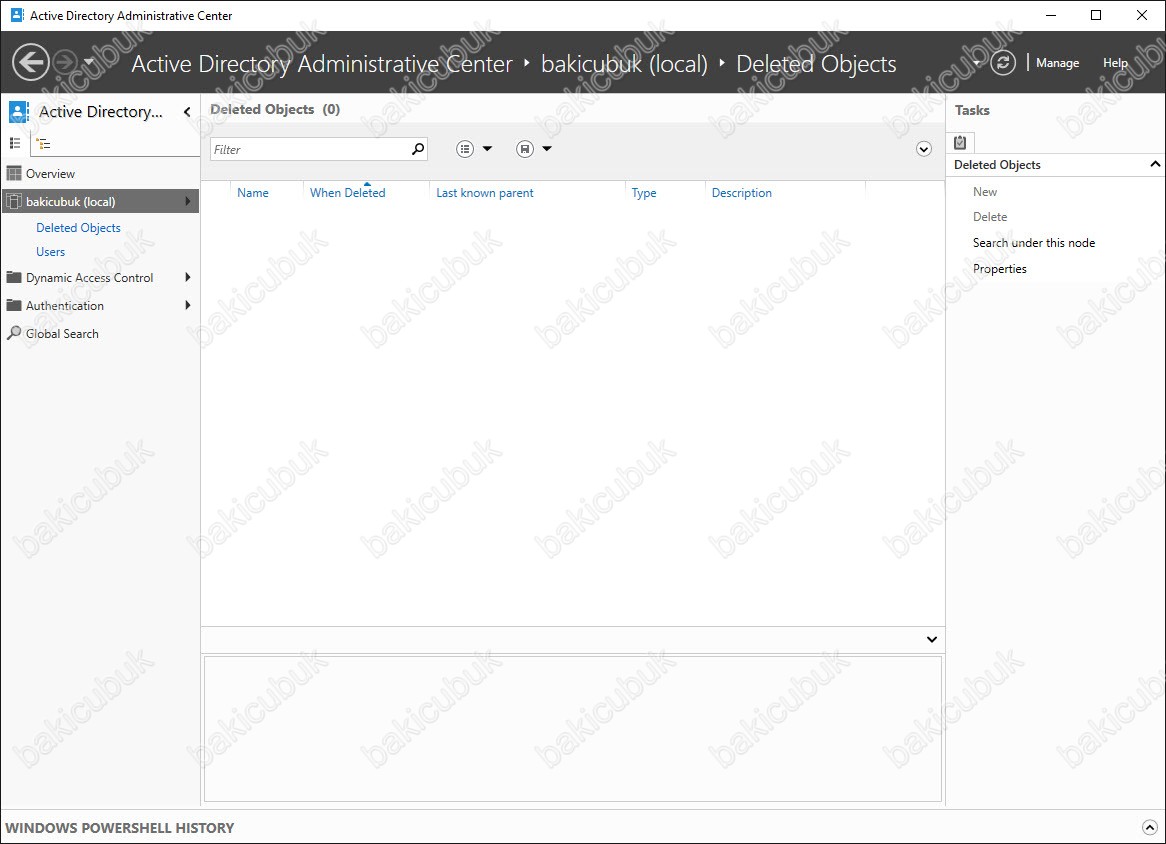The image size is (1166, 844).
Task: Click the Refresh icon near Manage
Action: pos(1002,62)
